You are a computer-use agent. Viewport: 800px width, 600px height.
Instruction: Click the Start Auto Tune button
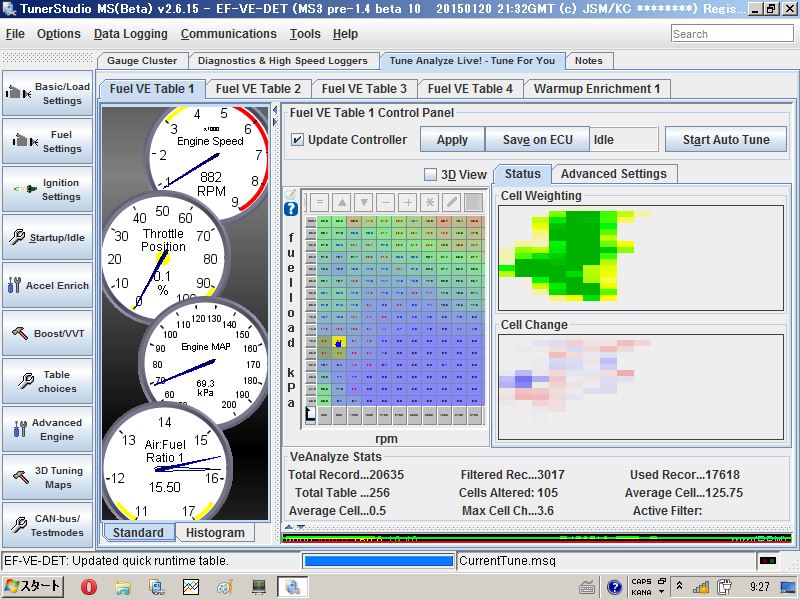click(726, 139)
